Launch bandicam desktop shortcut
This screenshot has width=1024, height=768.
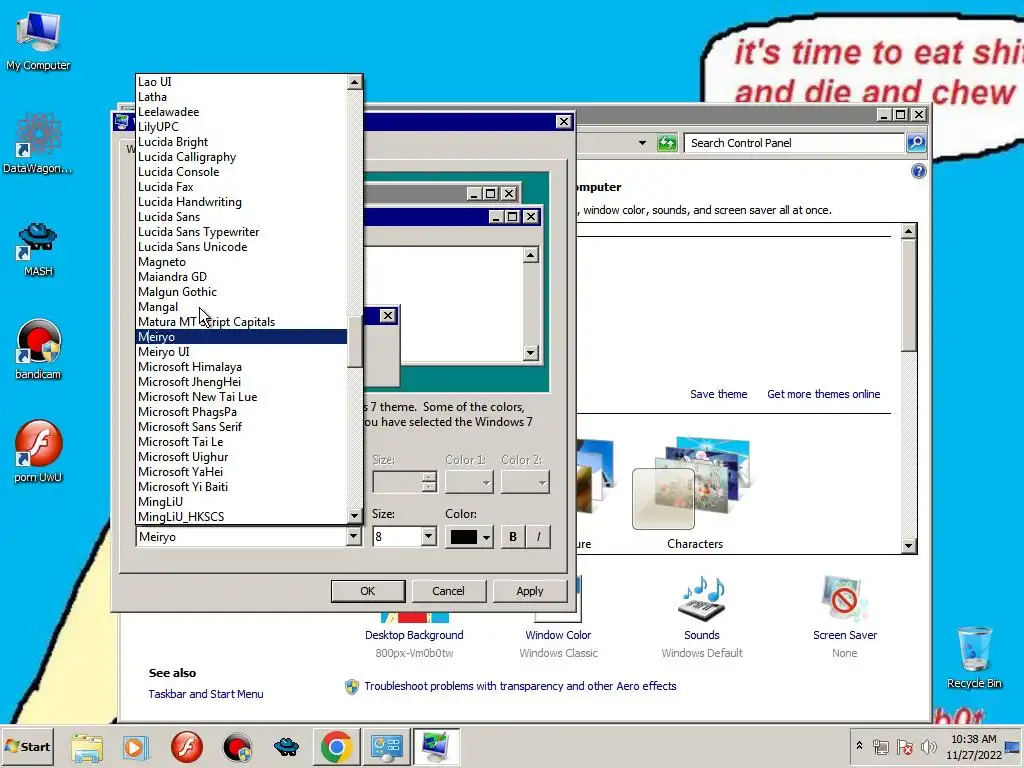click(38, 349)
